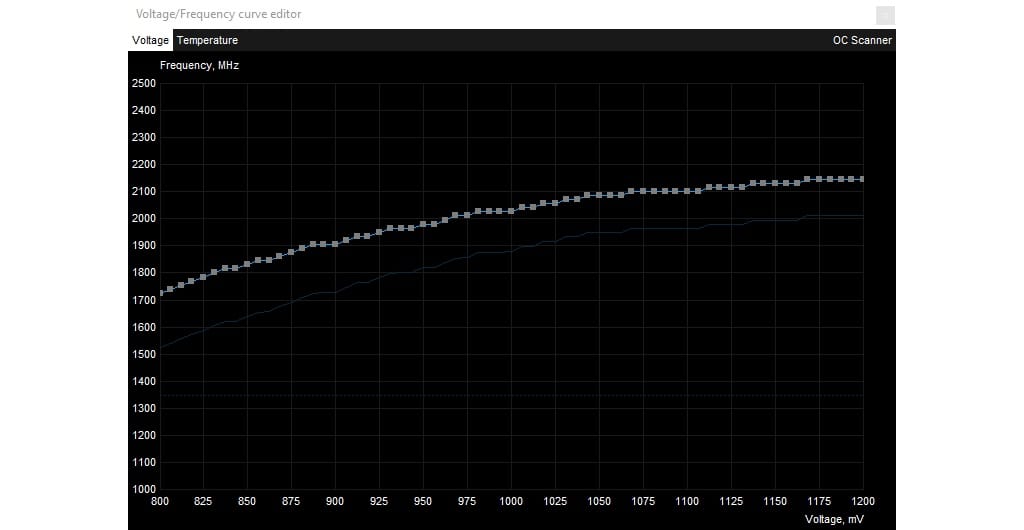This screenshot has height=530, width=1024.
Task: Click the 900 label on voltage axis
Action: click(x=335, y=501)
